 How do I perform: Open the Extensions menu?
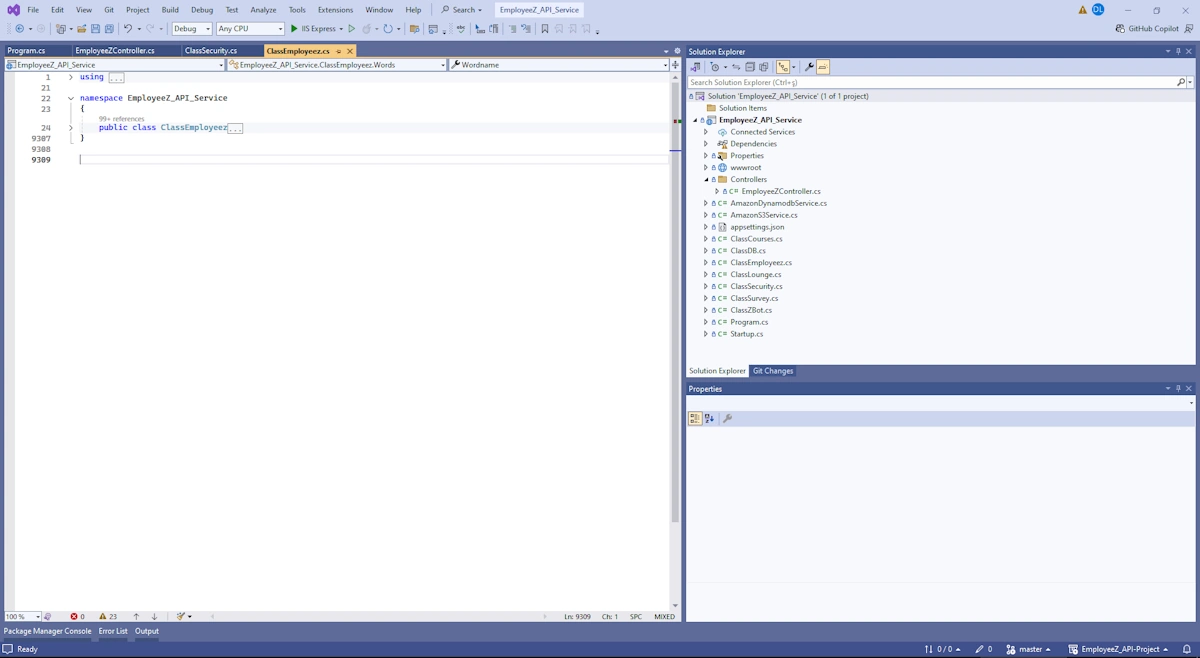335,10
